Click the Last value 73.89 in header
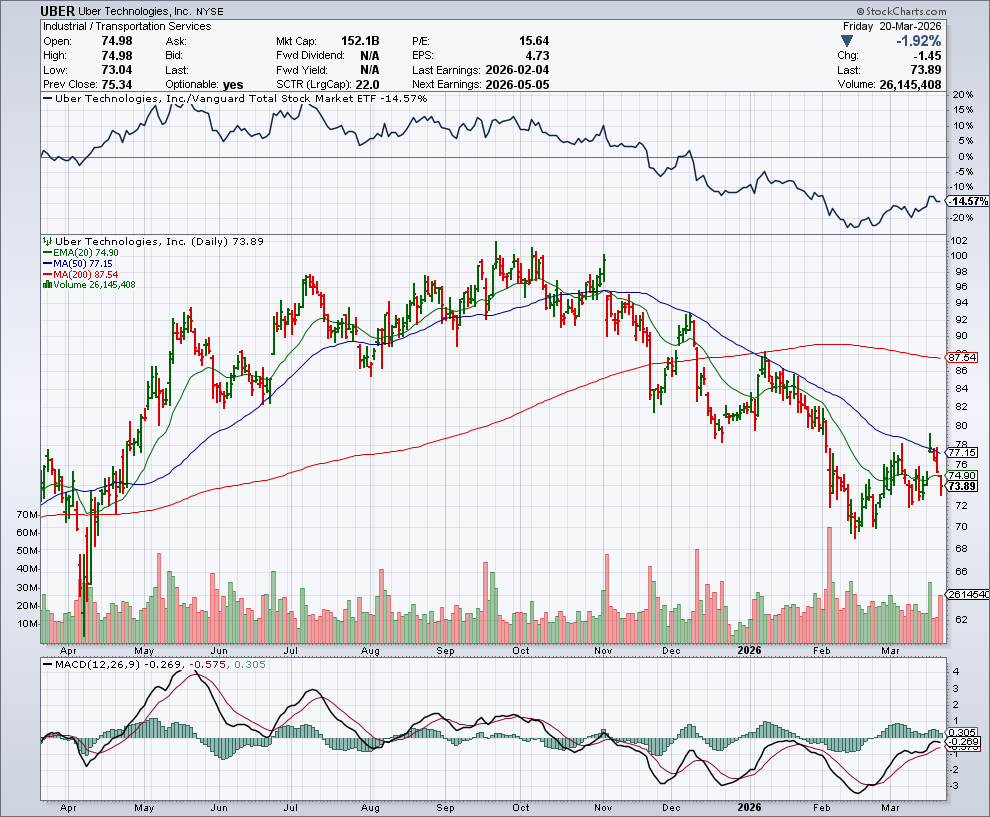 (926, 70)
